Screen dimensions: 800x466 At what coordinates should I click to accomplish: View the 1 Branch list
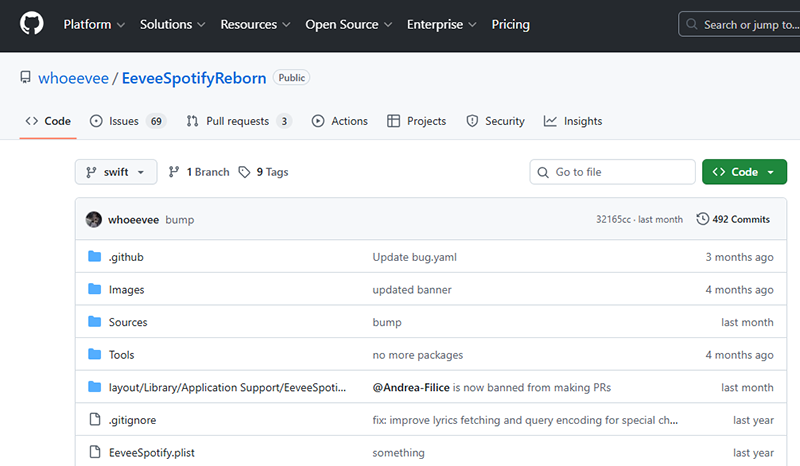click(x=199, y=172)
